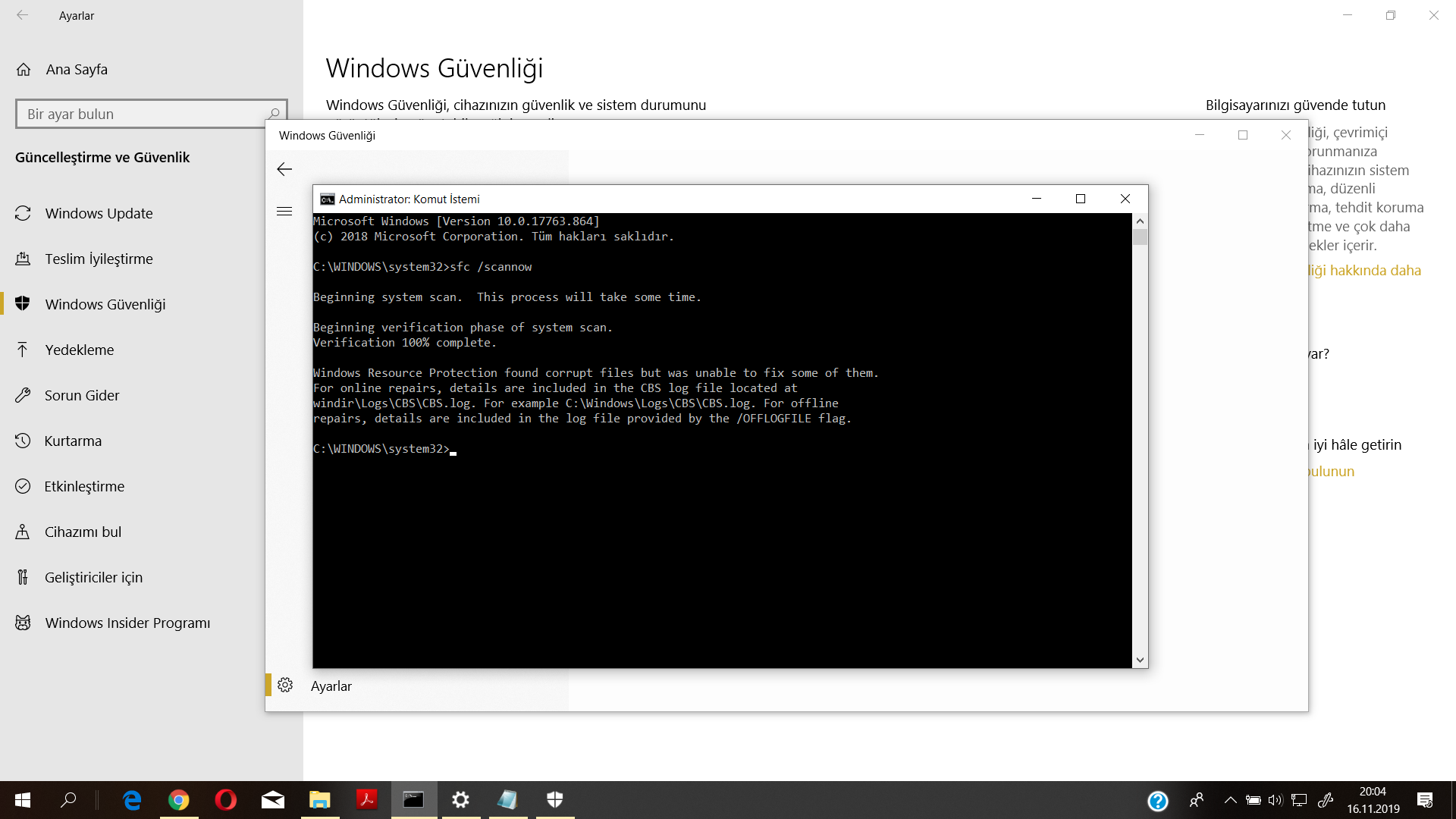Click the Windows Update refresh icon

click(x=23, y=213)
